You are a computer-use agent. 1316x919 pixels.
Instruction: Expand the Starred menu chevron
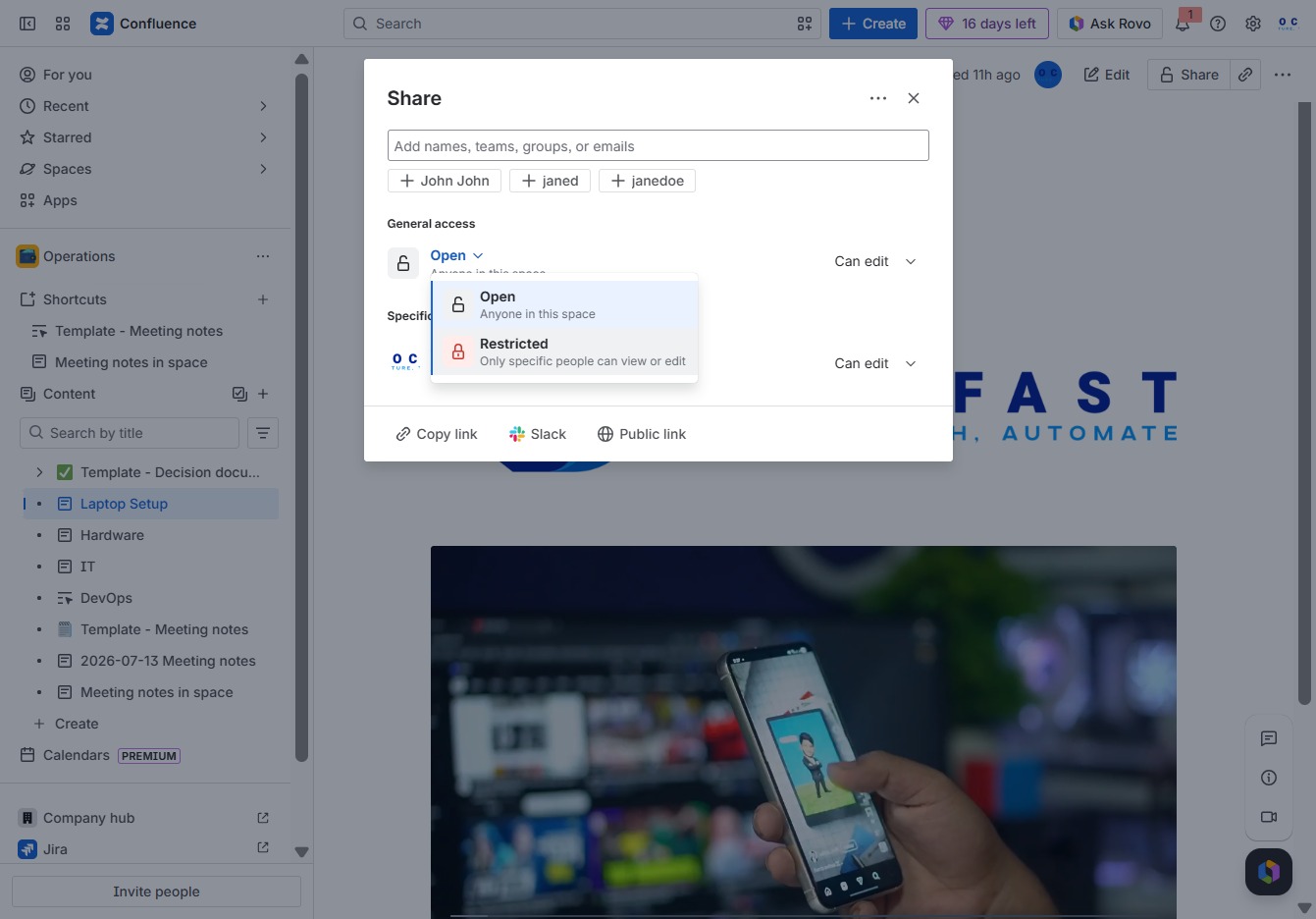coord(263,137)
